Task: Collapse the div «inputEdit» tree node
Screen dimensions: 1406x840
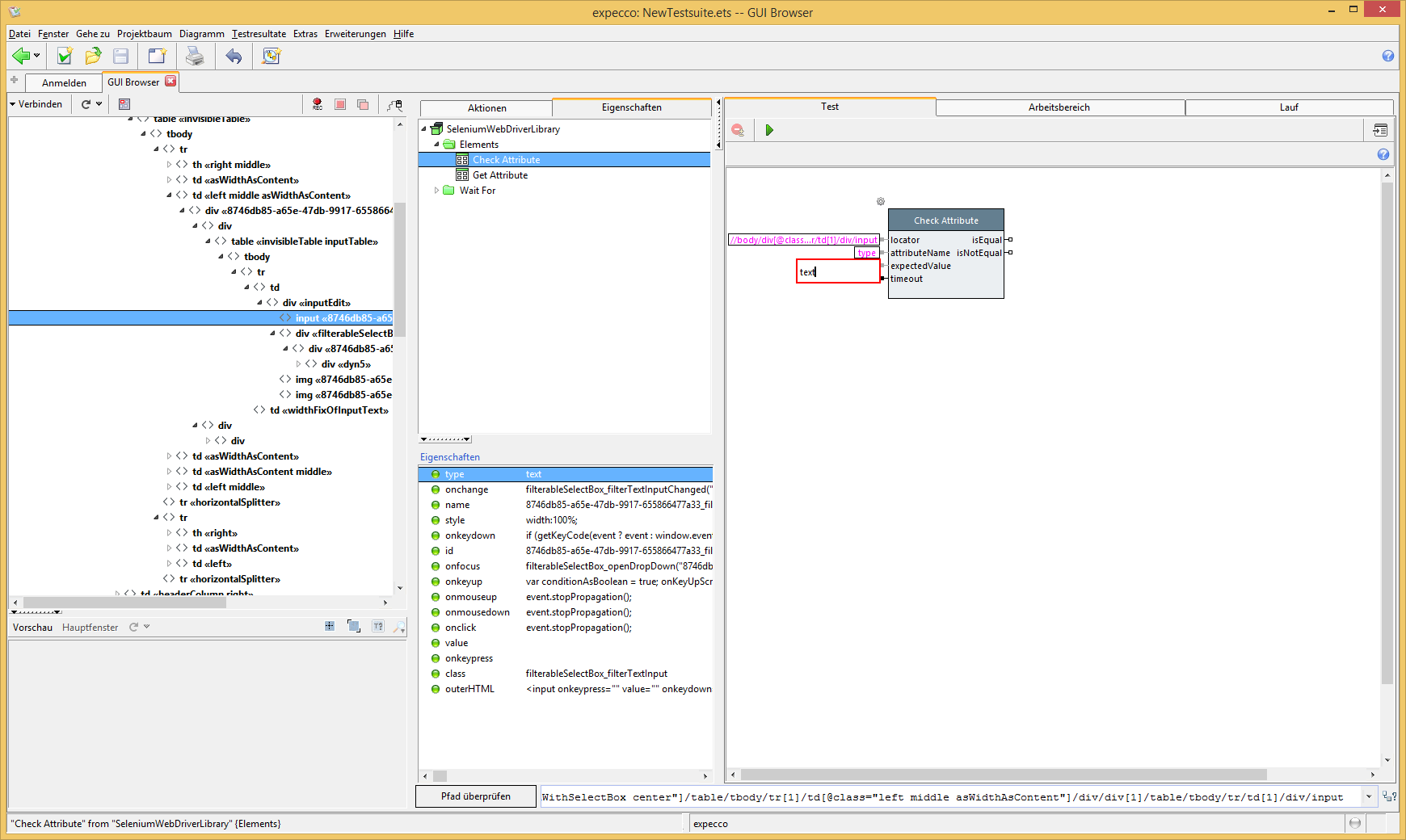Action: point(260,303)
